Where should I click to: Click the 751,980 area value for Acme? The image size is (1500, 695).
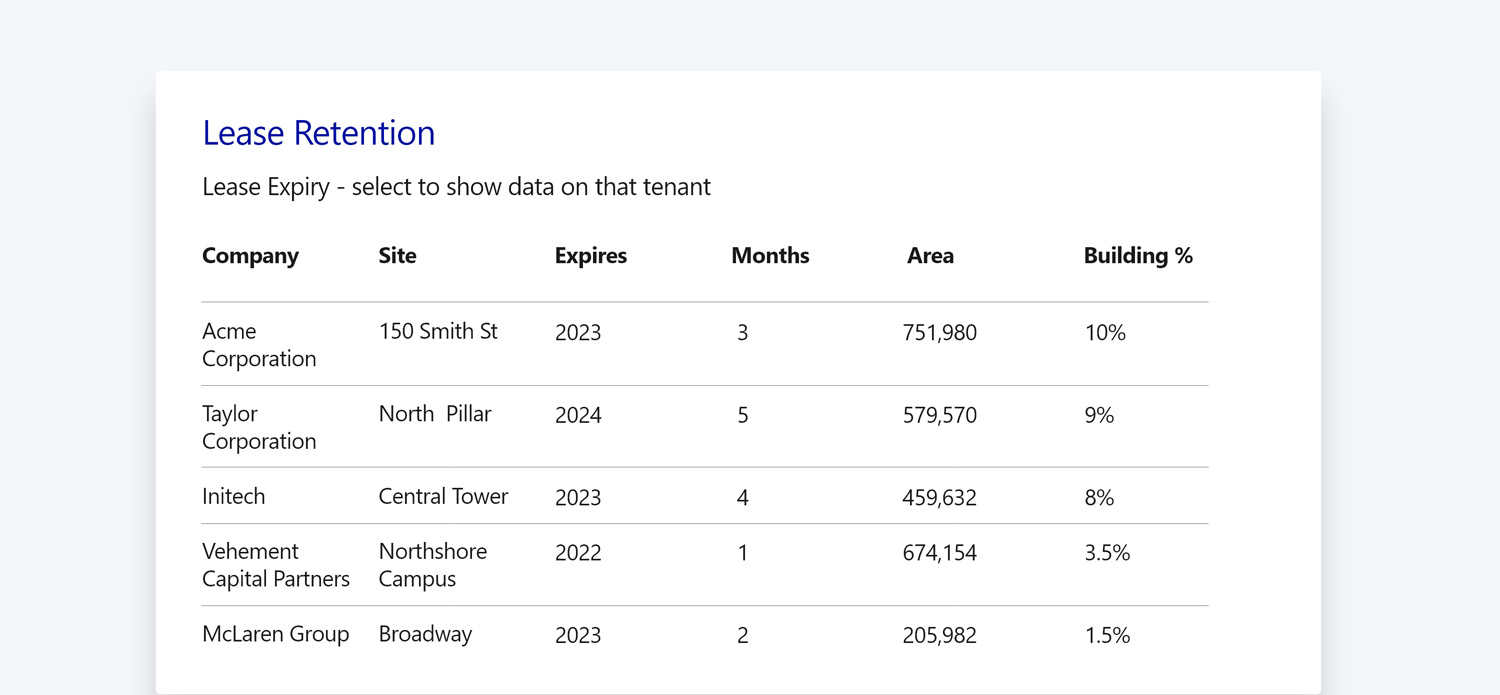click(x=940, y=332)
